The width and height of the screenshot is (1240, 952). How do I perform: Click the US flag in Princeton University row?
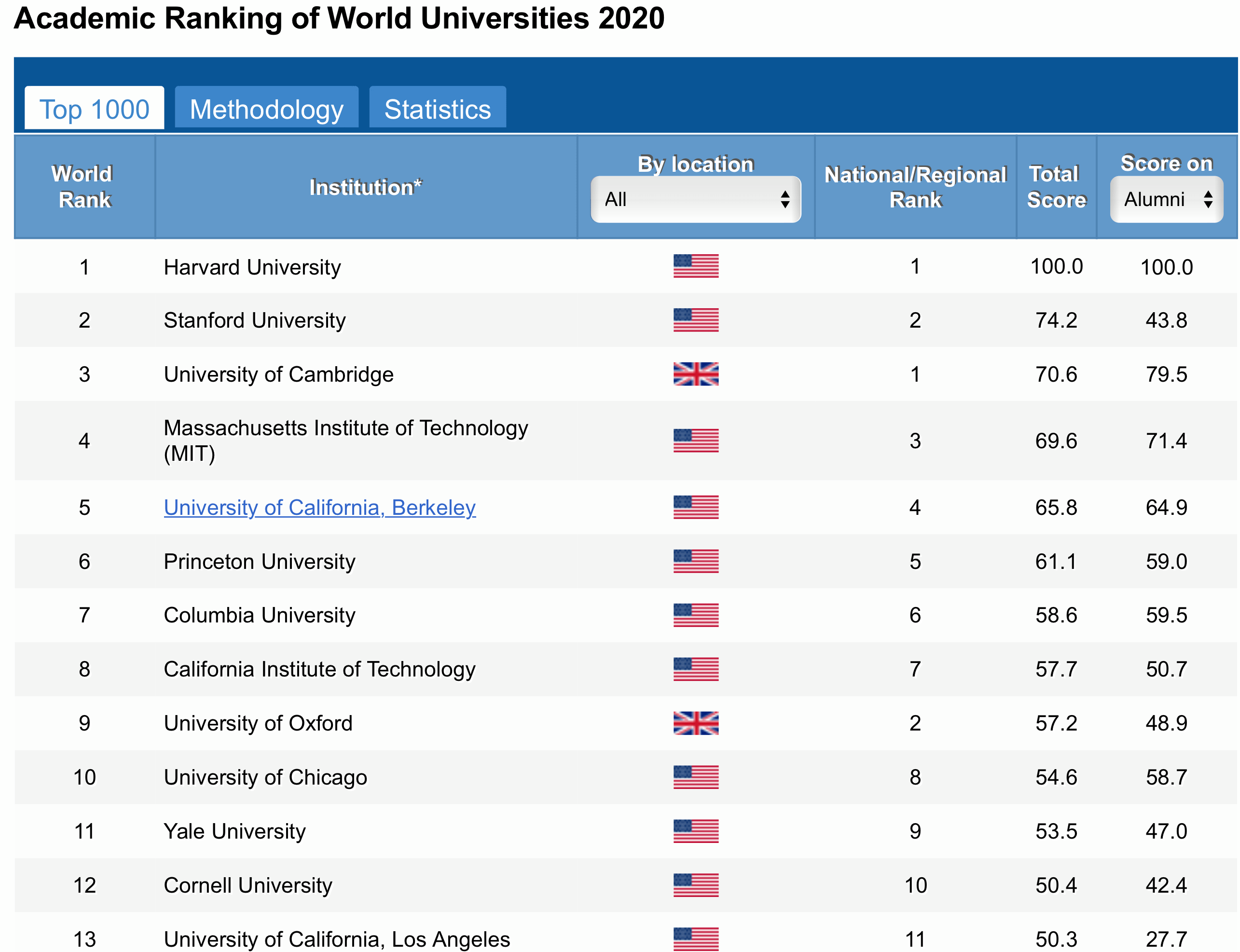[x=696, y=562]
